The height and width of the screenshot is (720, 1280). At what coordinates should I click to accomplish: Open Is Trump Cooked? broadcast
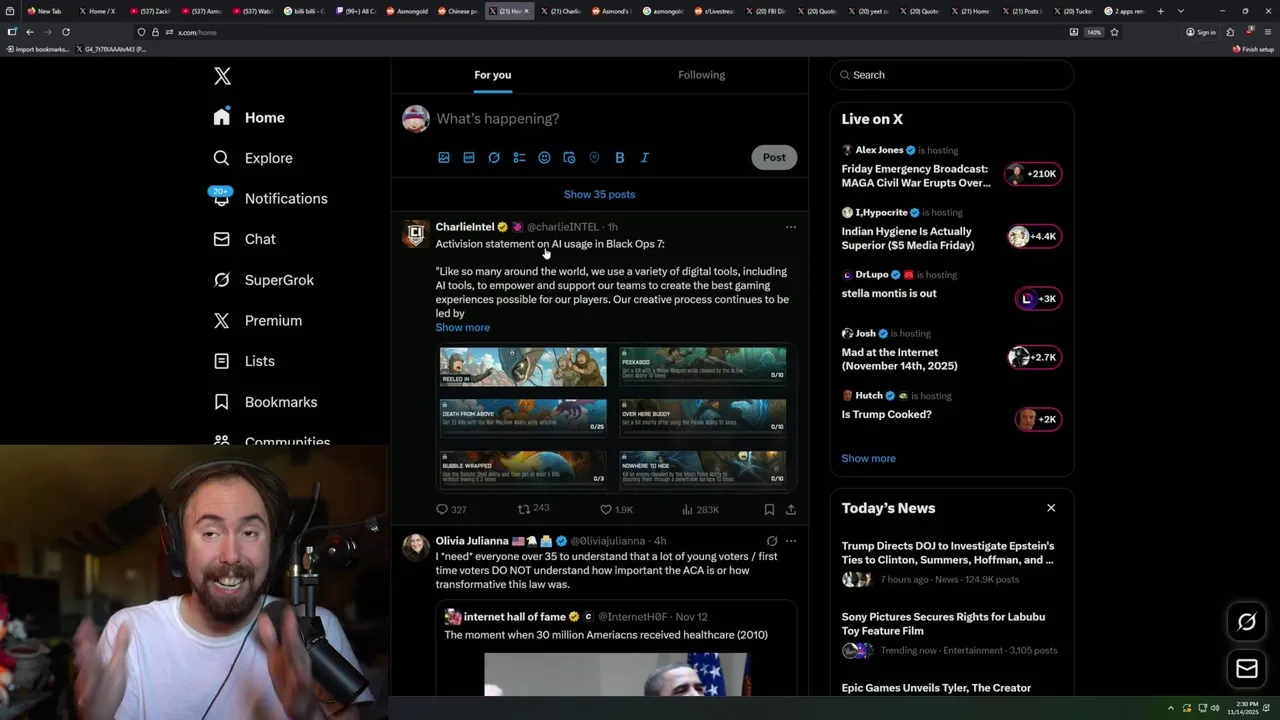pyautogui.click(x=951, y=407)
